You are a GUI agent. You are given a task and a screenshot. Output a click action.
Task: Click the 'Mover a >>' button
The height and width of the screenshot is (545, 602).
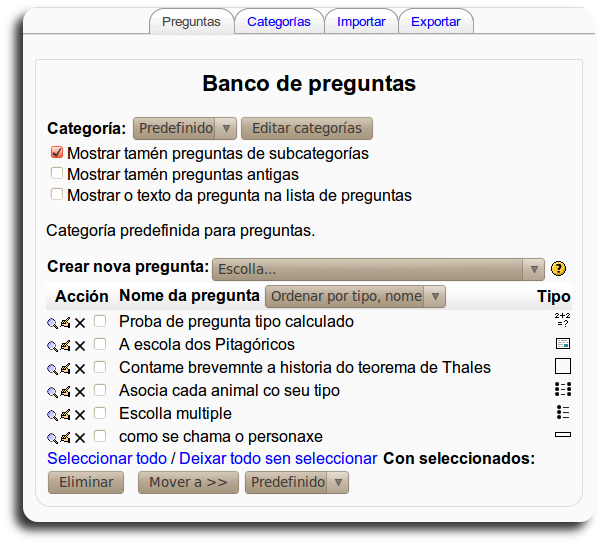click(x=188, y=482)
